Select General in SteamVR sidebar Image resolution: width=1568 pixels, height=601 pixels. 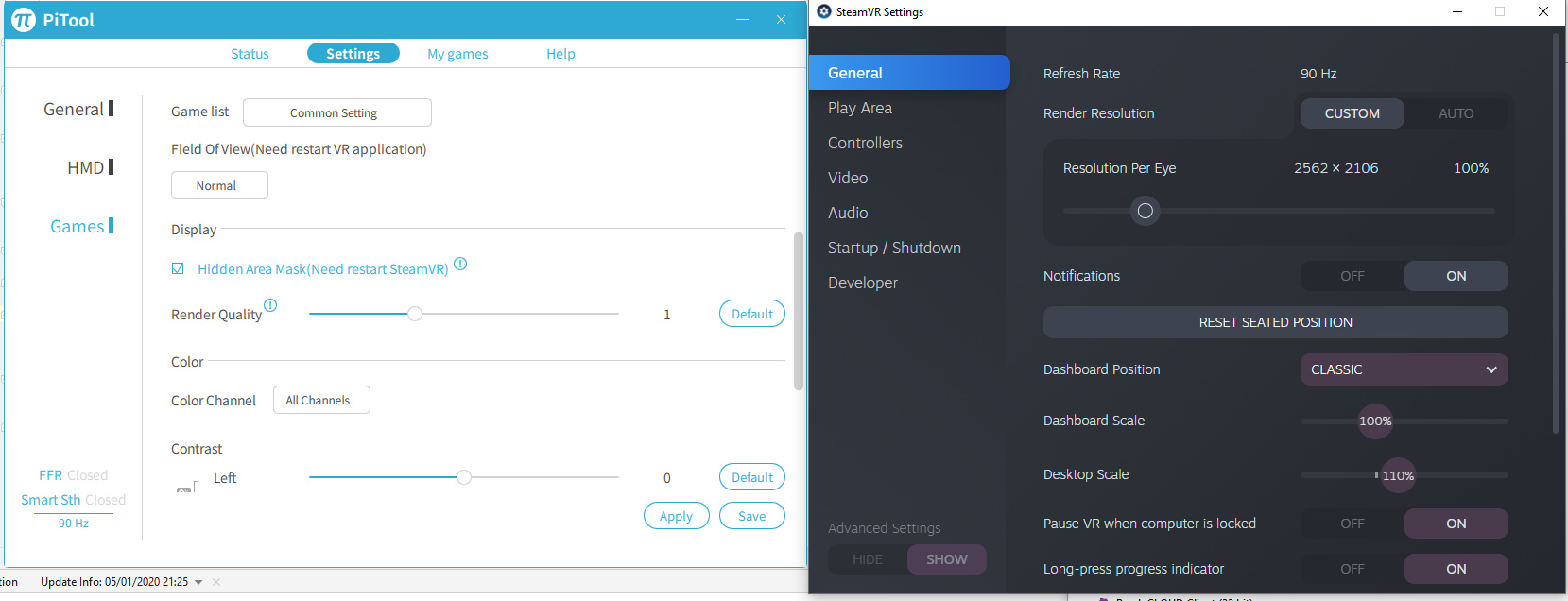pyautogui.click(x=909, y=73)
